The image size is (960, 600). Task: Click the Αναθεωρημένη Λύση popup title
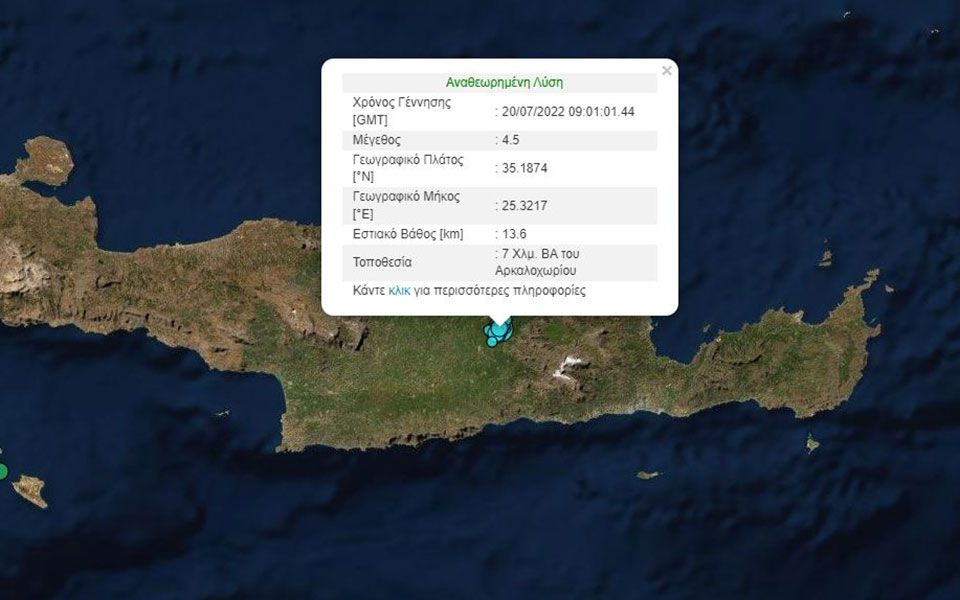[505, 81]
